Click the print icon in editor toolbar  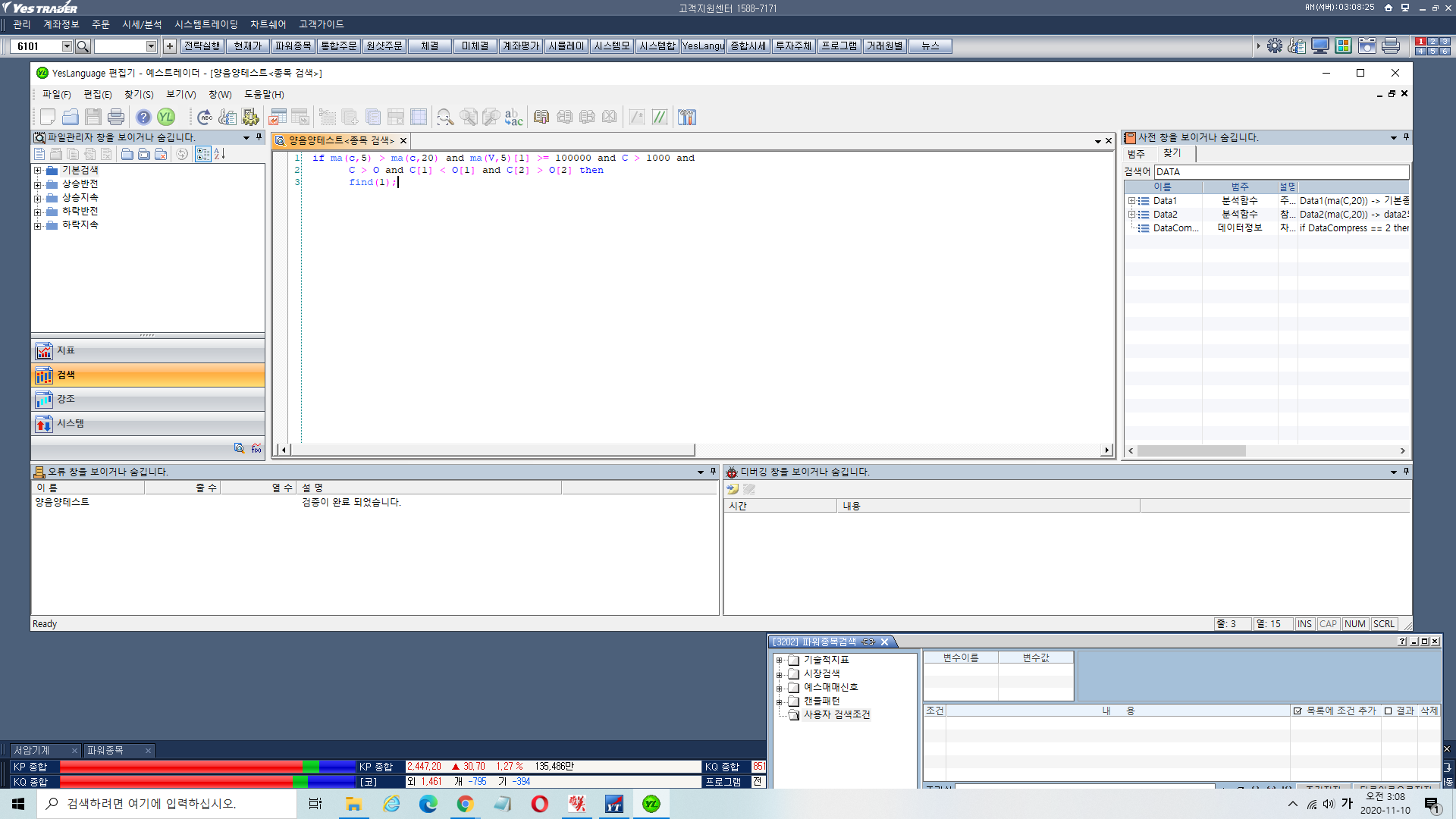(115, 117)
